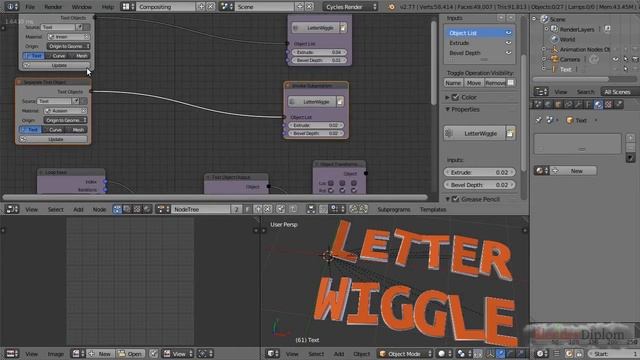Click the NodeTree name field
This screenshot has height=360, width=640.
coord(200,209)
